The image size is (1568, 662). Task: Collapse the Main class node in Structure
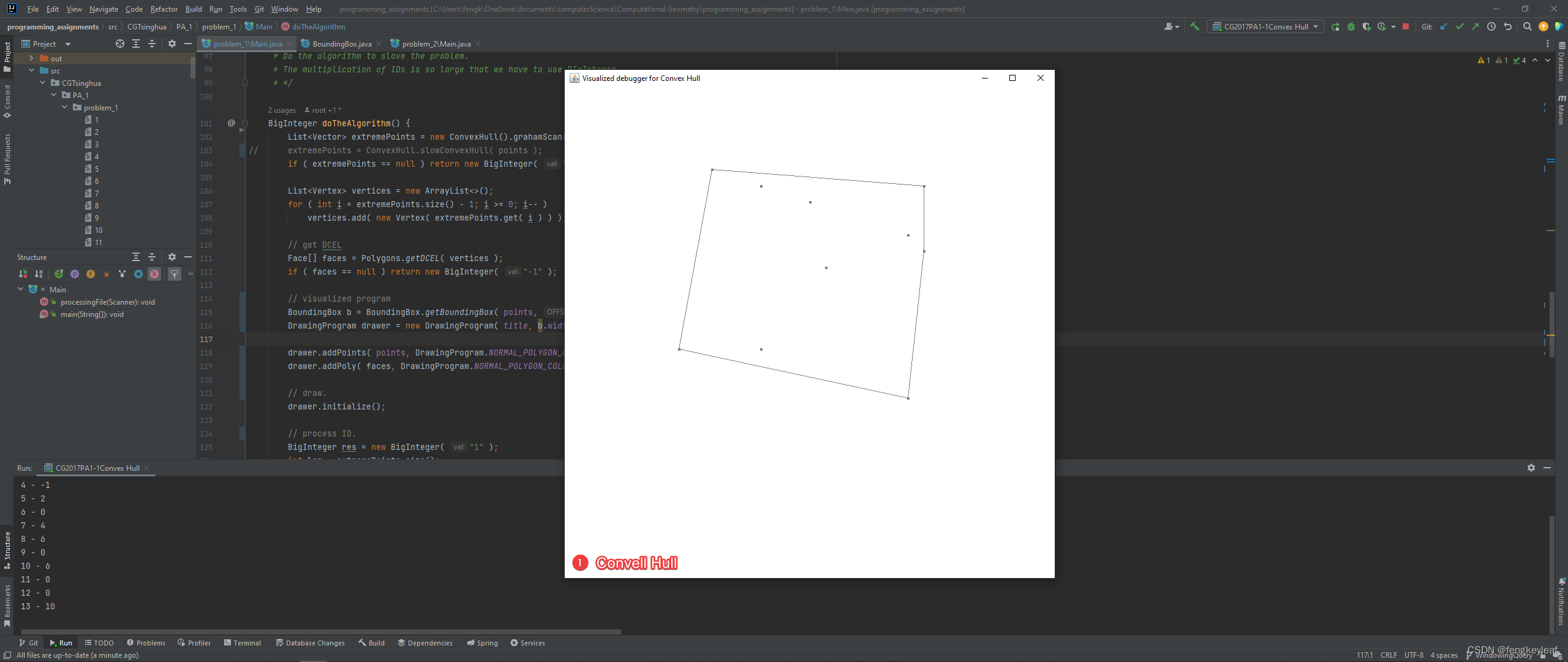pos(21,289)
